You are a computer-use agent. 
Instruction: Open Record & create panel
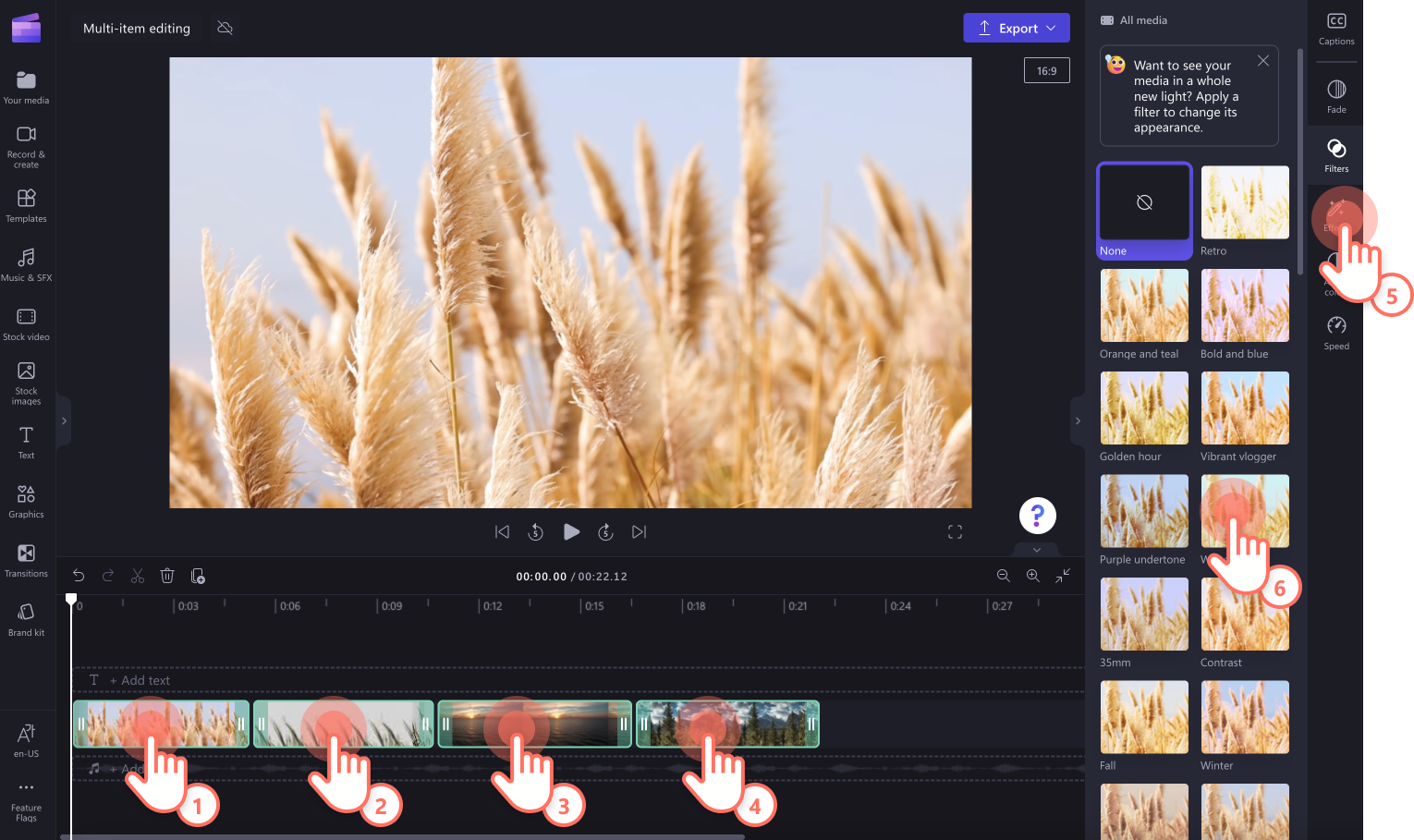tap(26, 146)
